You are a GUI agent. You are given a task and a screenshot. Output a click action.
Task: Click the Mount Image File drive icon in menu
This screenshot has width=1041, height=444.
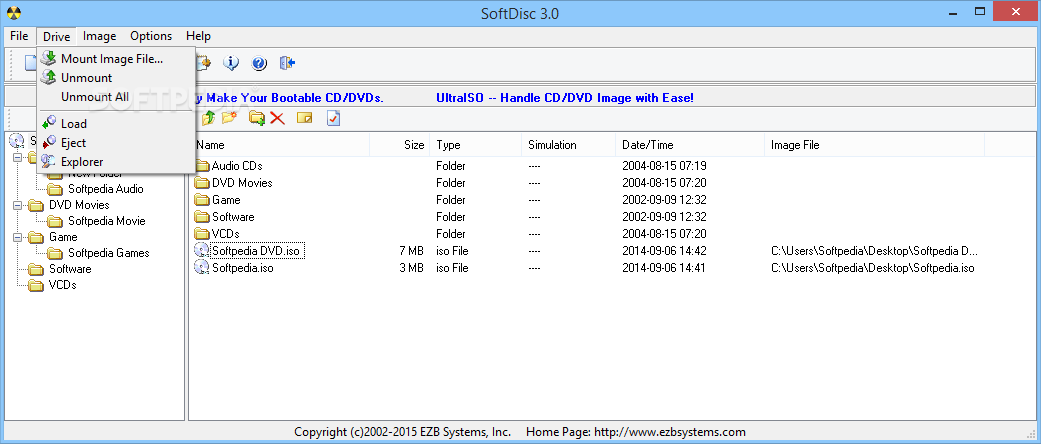(x=48, y=58)
